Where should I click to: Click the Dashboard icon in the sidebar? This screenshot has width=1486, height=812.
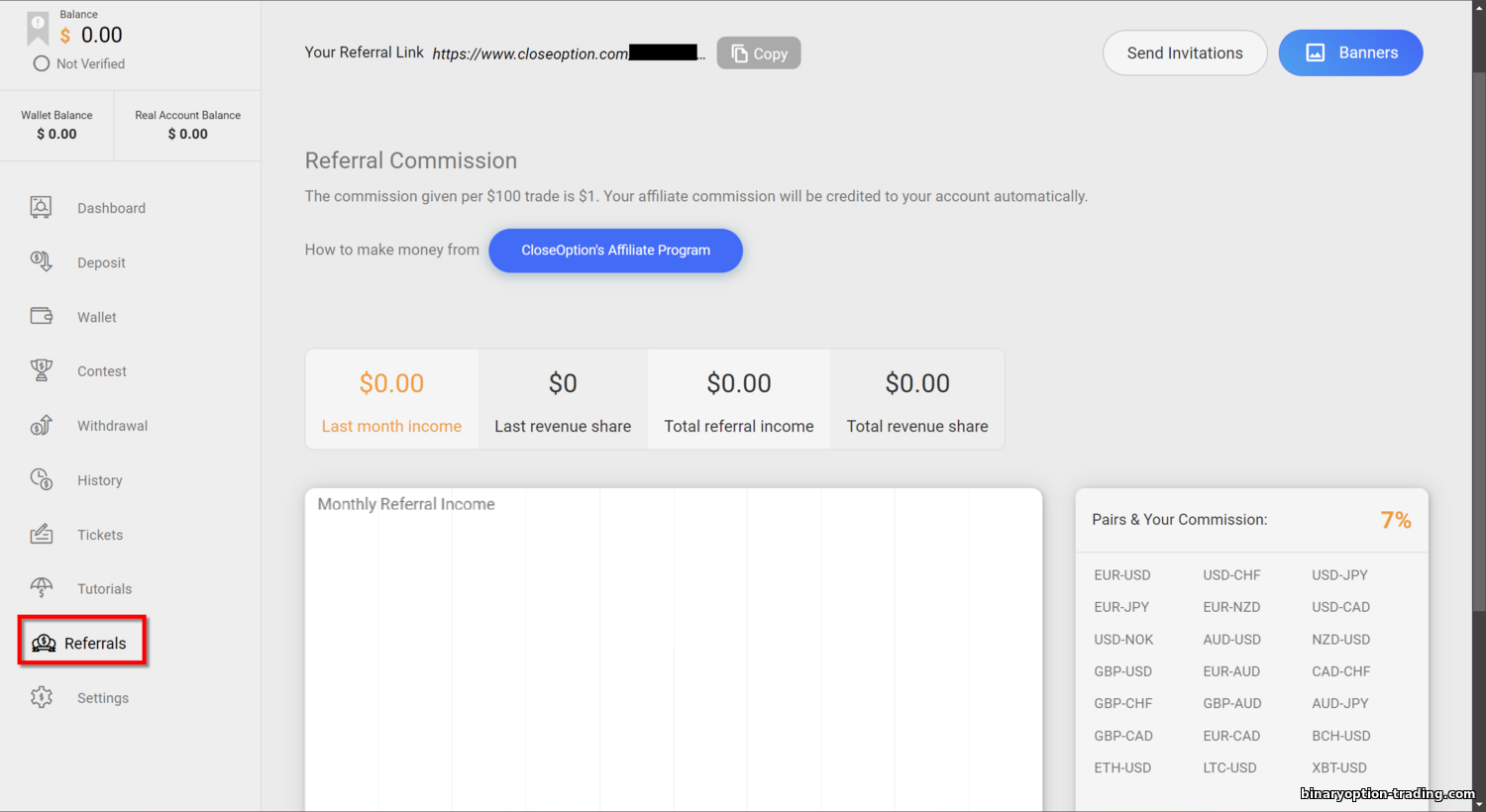pos(41,207)
